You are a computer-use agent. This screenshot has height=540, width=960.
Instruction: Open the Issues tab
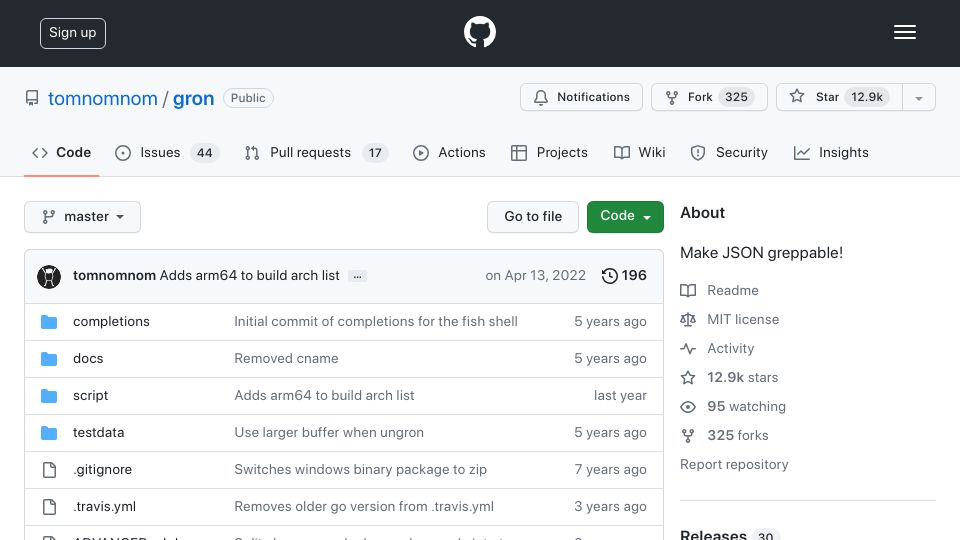(165, 152)
